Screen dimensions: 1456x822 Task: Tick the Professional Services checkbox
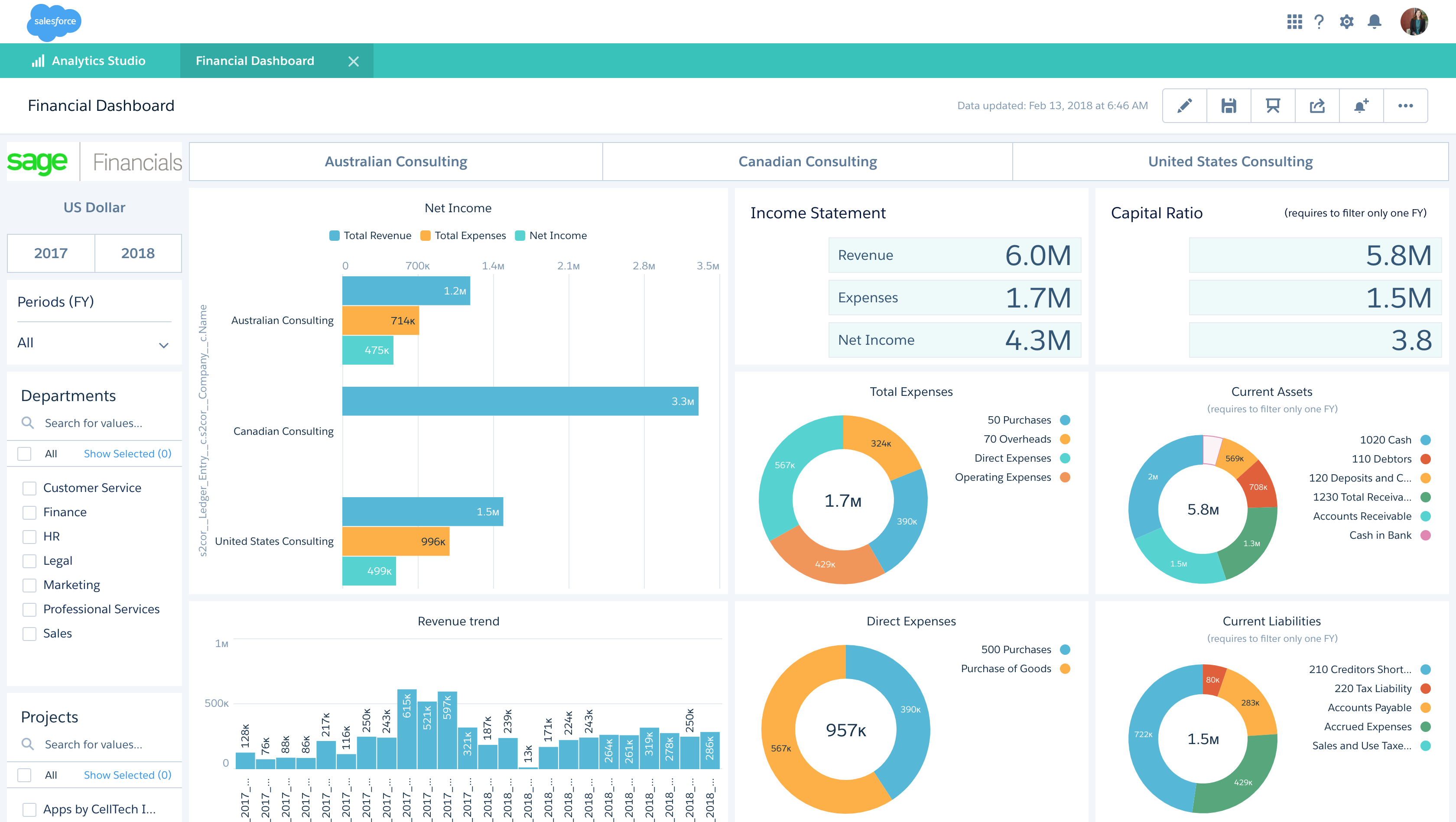[x=29, y=610]
